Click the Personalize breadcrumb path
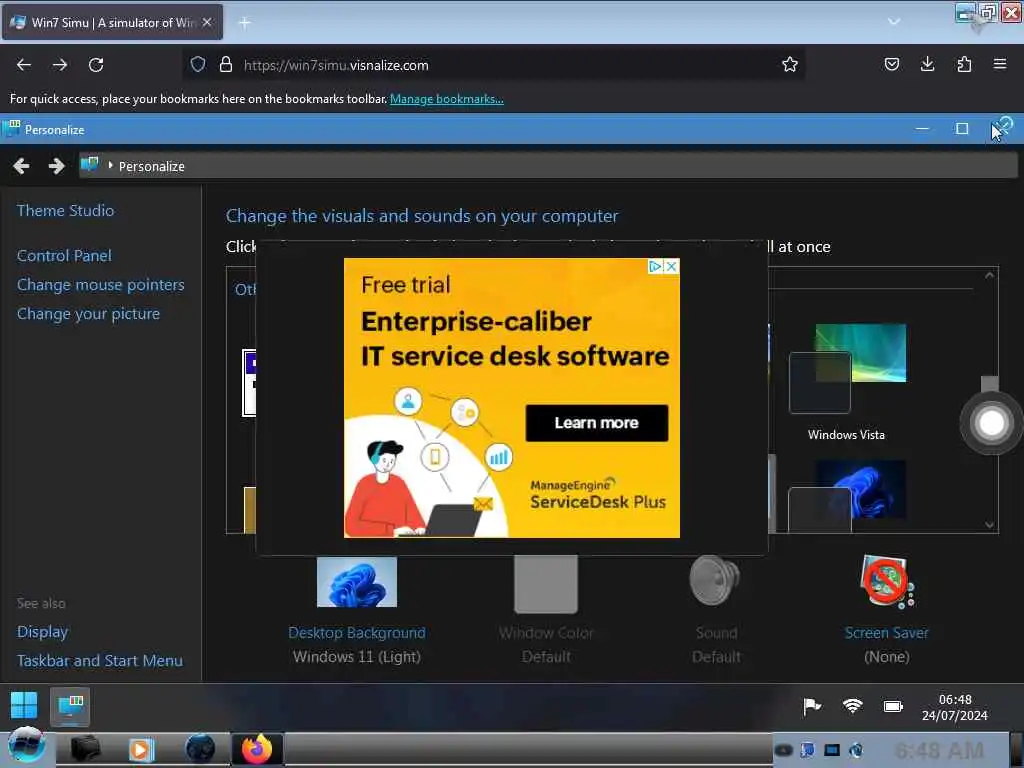The height and width of the screenshot is (768, 1024). click(152, 167)
